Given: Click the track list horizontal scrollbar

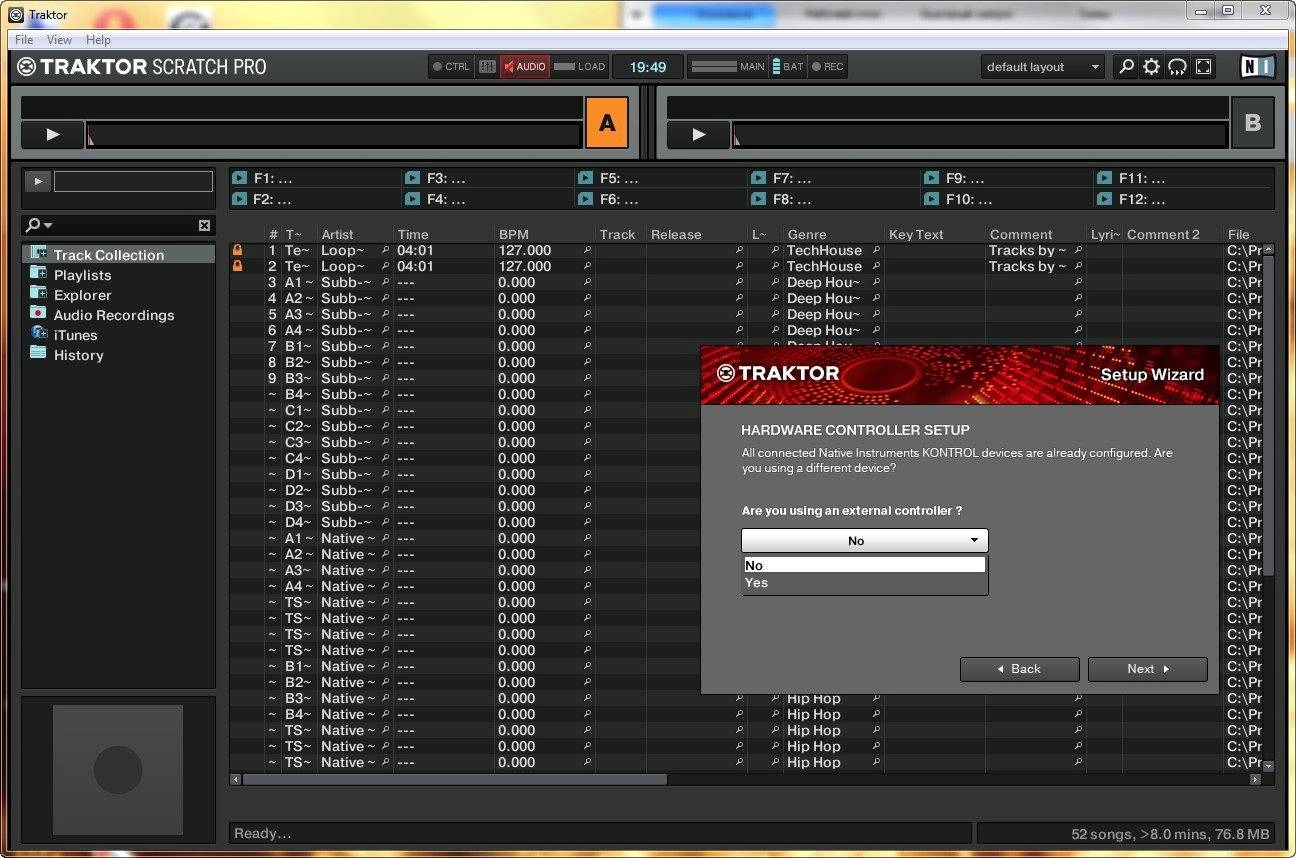Looking at the screenshot, I should (455, 779).
